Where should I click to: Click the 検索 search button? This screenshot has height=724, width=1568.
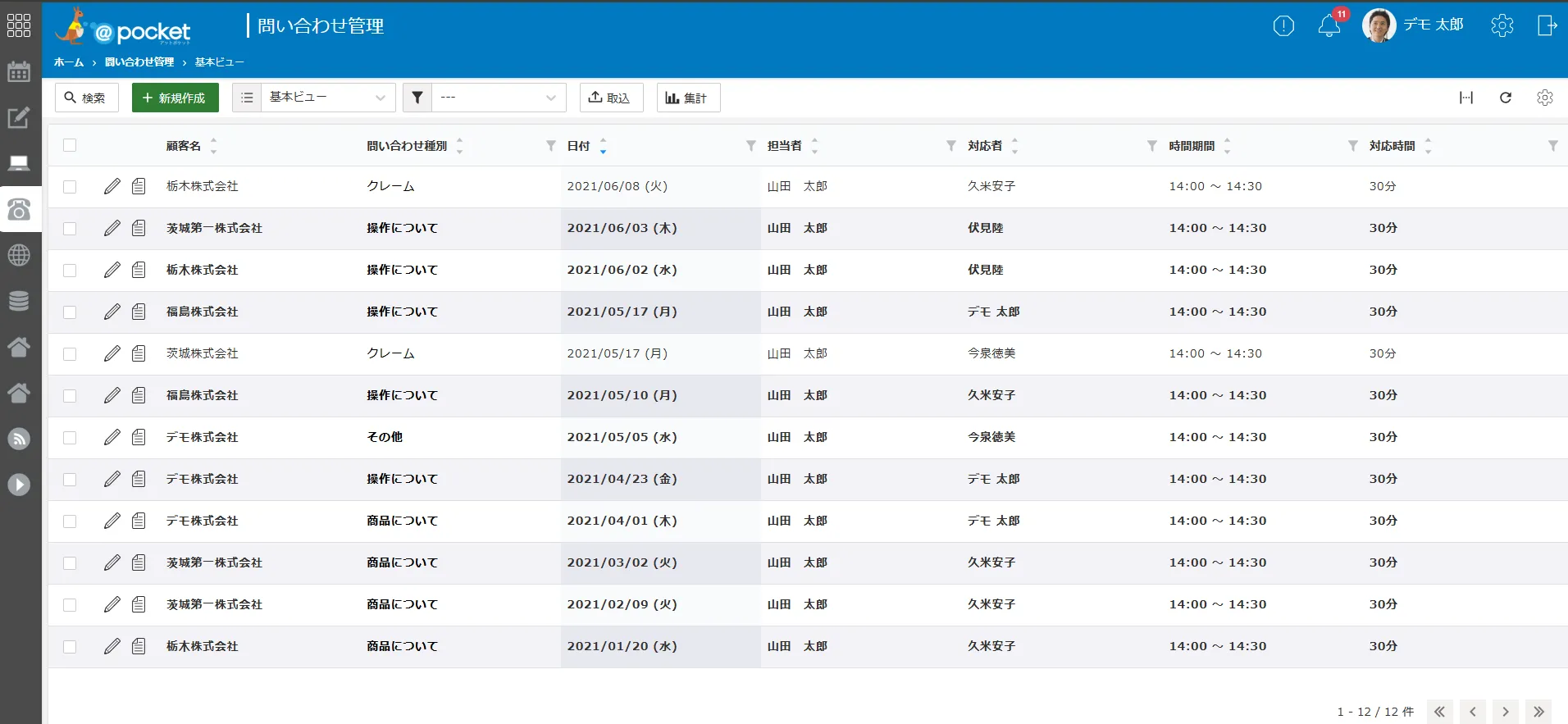point(86,98)
